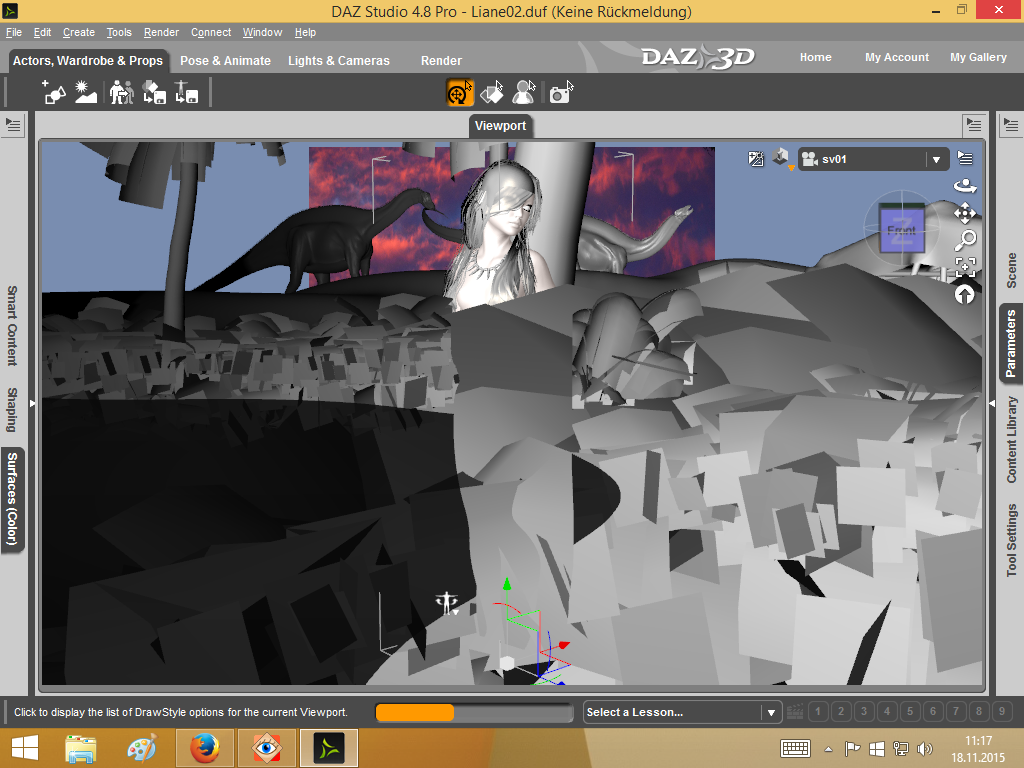Select the Universal manipulation tool
This screenshot has width=1024, height=768.
[460, 92]
